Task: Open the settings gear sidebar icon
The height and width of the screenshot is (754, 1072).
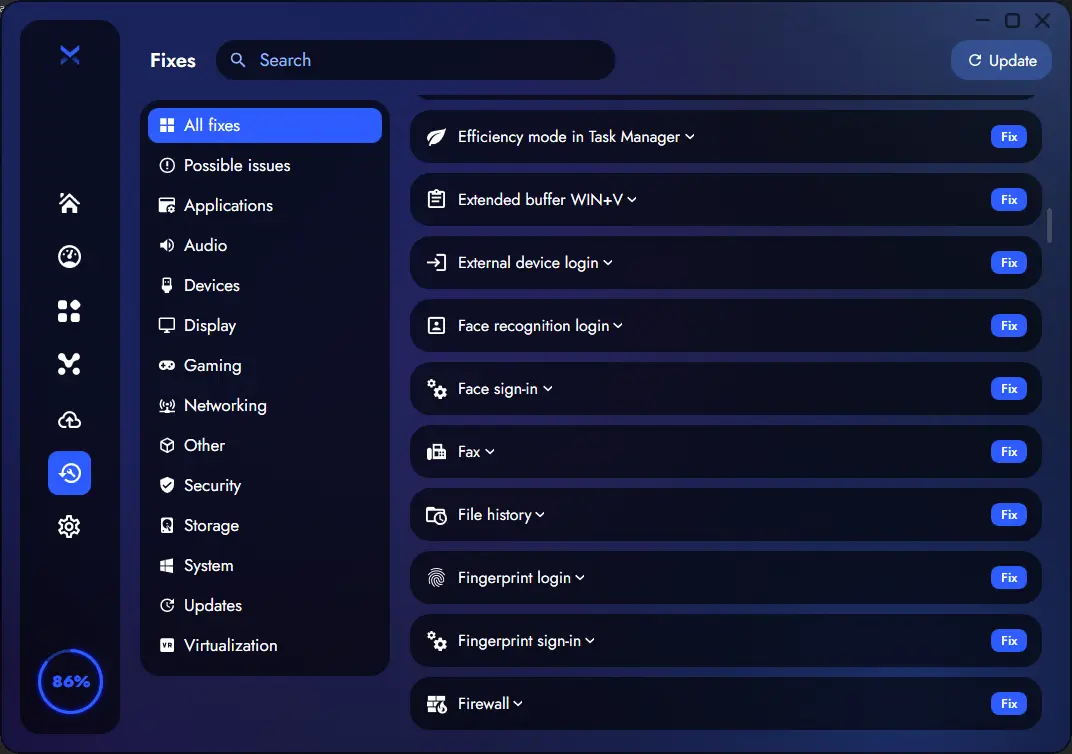Action: (x=69, y=526)
